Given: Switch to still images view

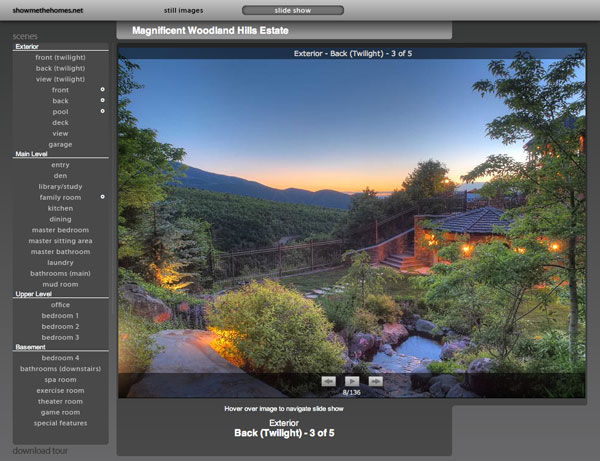Looking at the screenshot, I should 184,10.
